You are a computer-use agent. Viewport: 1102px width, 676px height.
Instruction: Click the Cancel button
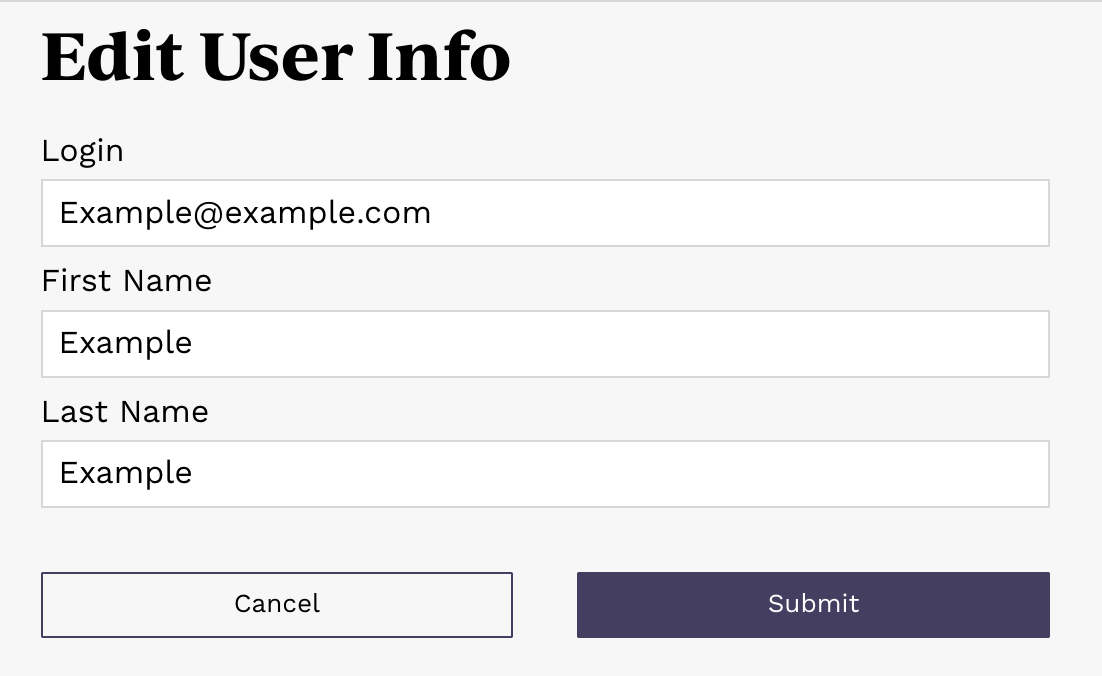277,604
